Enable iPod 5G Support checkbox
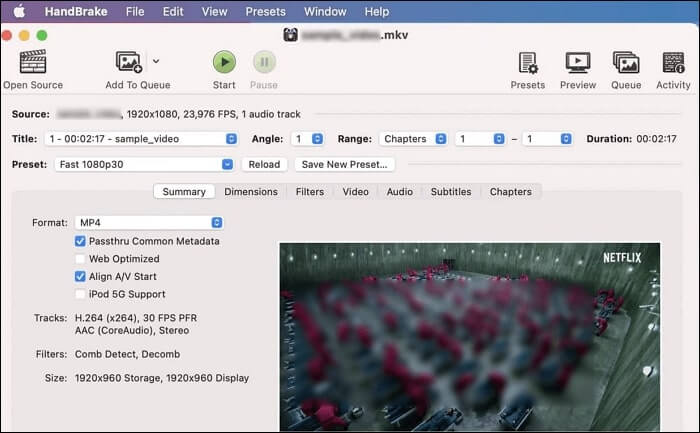Viewport: 700px width, 433px height. point(80,294)
